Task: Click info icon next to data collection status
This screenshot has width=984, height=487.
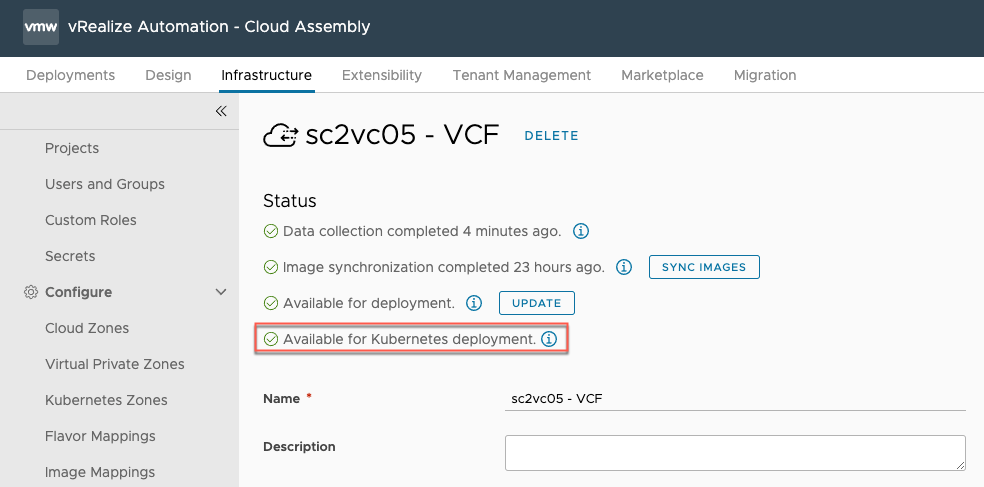Action: (x=581, y=231)
